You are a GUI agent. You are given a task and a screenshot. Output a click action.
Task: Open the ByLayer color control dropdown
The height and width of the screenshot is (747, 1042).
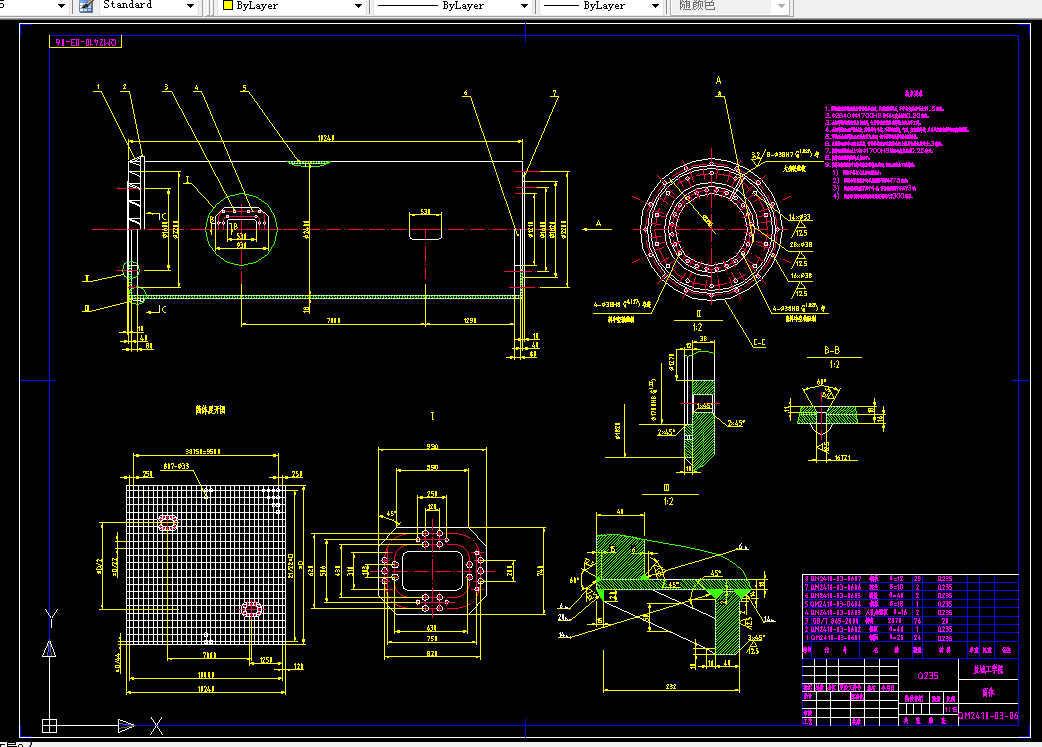pyautogui.click(x=292, y=6)
